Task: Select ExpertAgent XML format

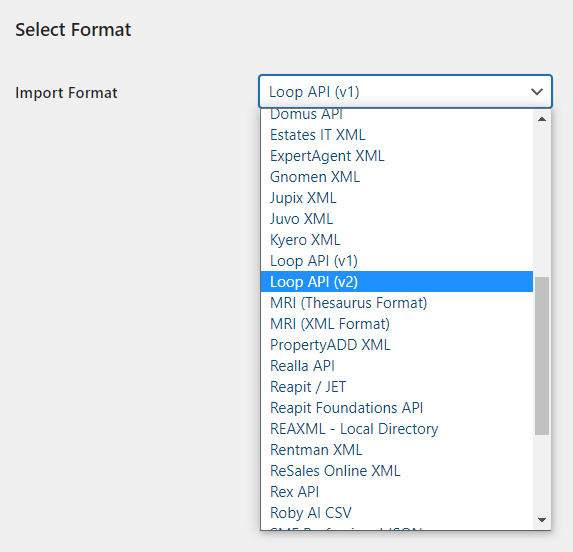Action: coord(397,156)
